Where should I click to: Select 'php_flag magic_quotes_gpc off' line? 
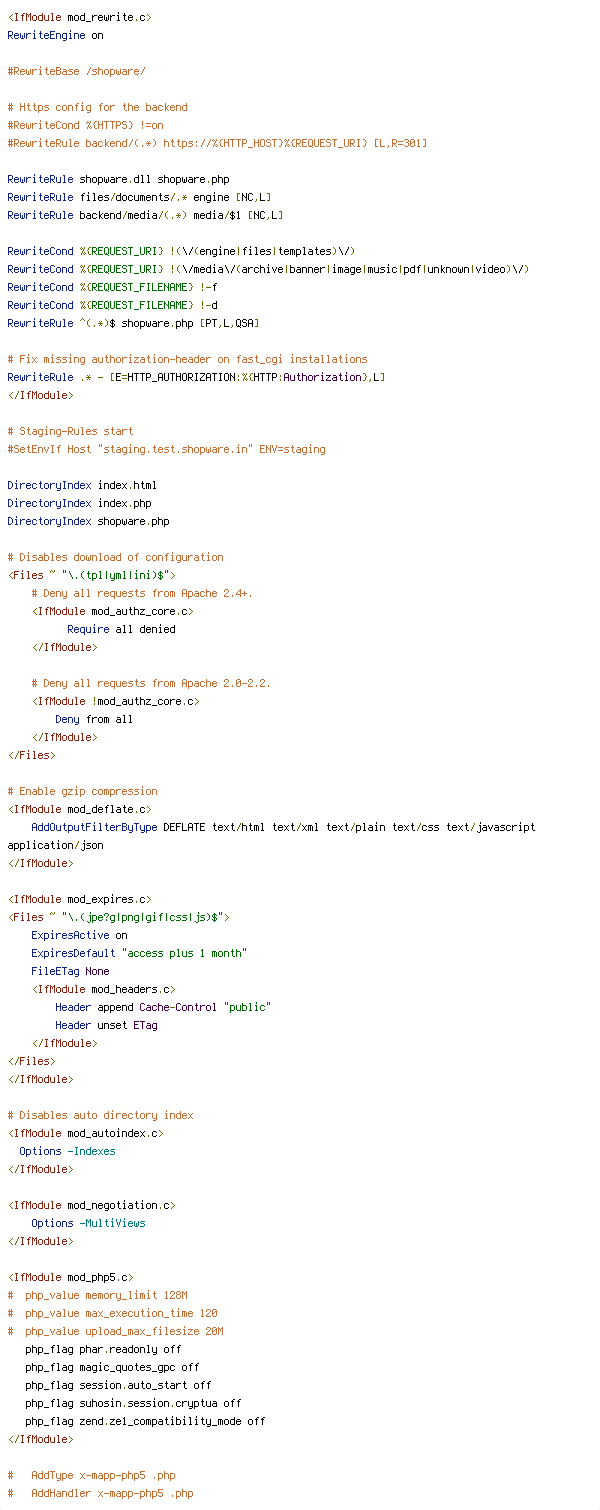[112, 1367]
